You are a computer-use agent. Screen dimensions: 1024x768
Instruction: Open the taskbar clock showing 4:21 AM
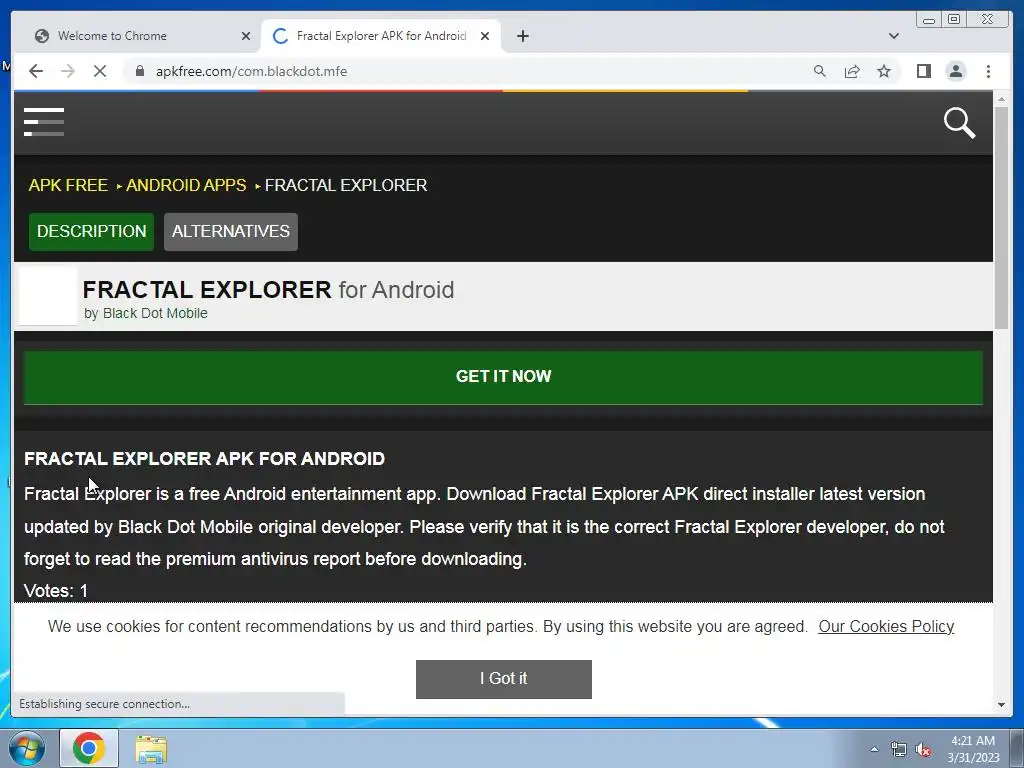coord(973,749)
